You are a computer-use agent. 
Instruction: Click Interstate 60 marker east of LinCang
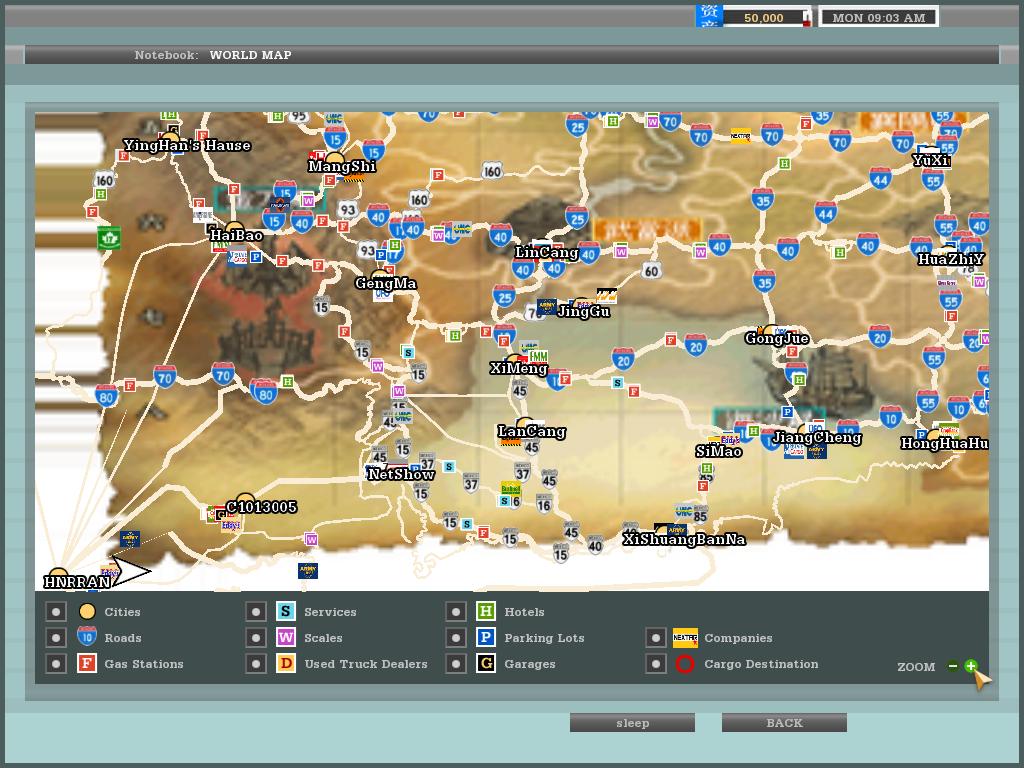point(651,270)
